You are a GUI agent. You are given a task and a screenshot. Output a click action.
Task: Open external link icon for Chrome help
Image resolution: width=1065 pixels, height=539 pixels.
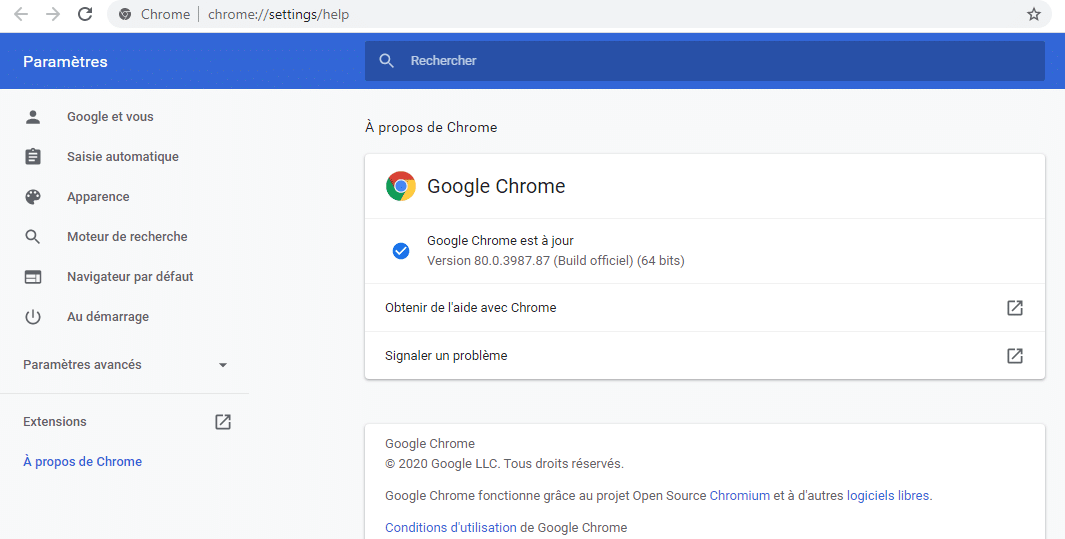coord(1015,308)
